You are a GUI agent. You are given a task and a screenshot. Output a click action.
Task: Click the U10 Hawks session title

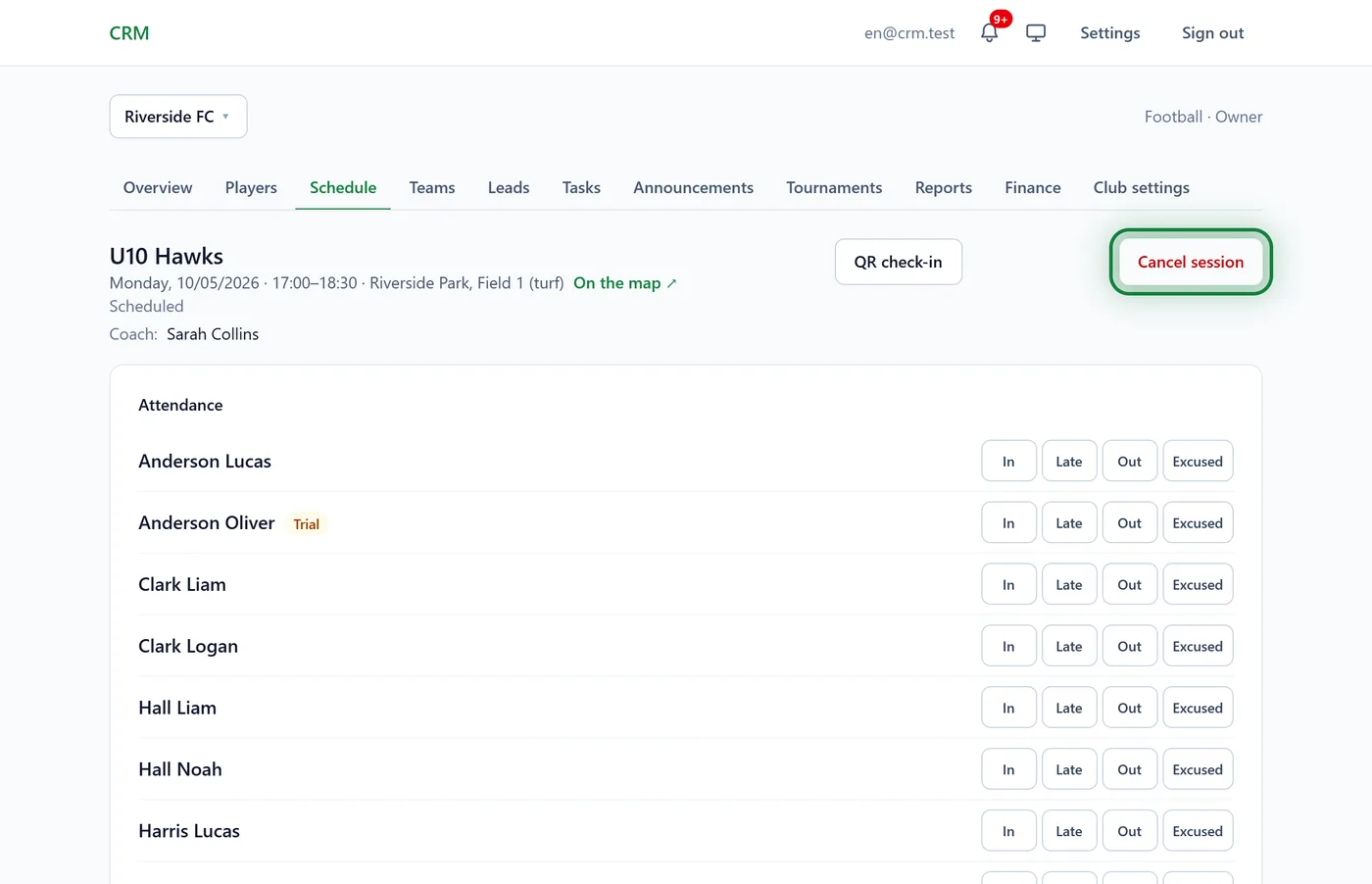coord(167,256)
